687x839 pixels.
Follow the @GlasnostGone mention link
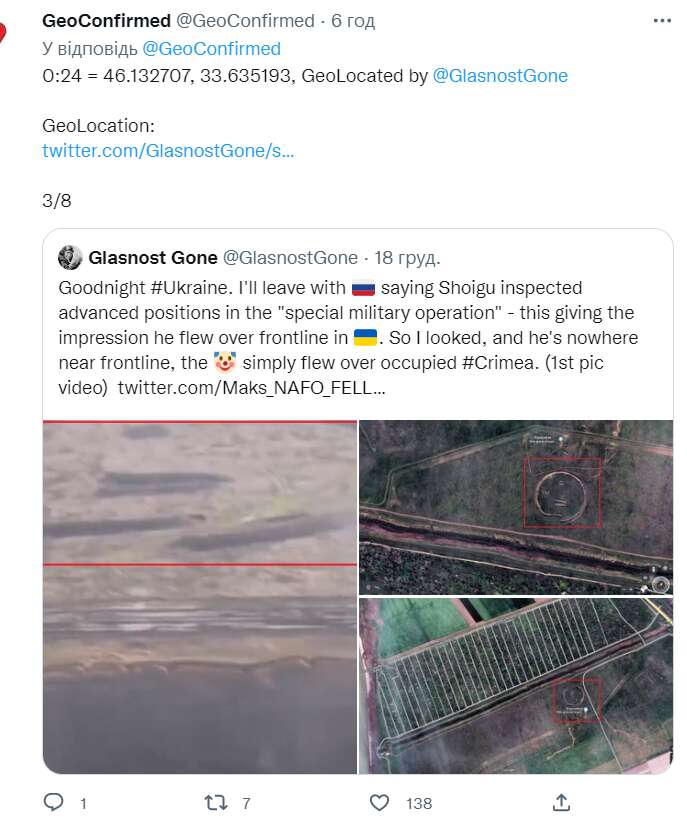click(500, 75)
